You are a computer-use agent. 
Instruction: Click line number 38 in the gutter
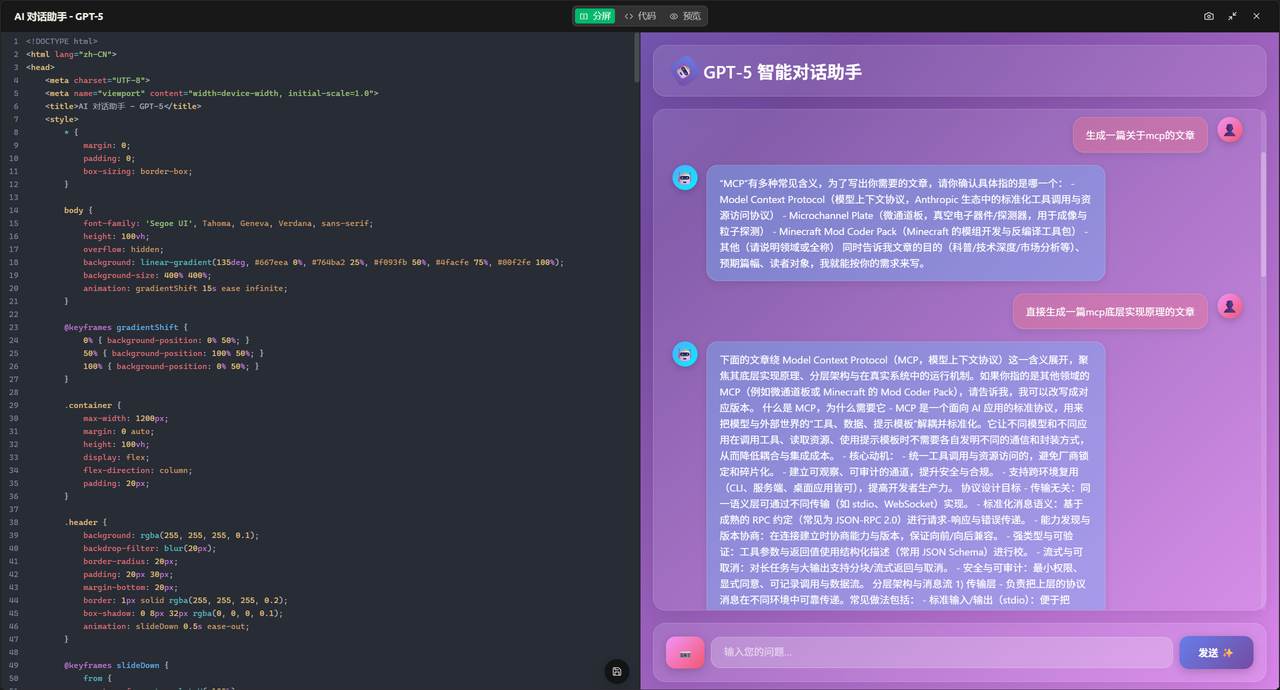(15, 522)
